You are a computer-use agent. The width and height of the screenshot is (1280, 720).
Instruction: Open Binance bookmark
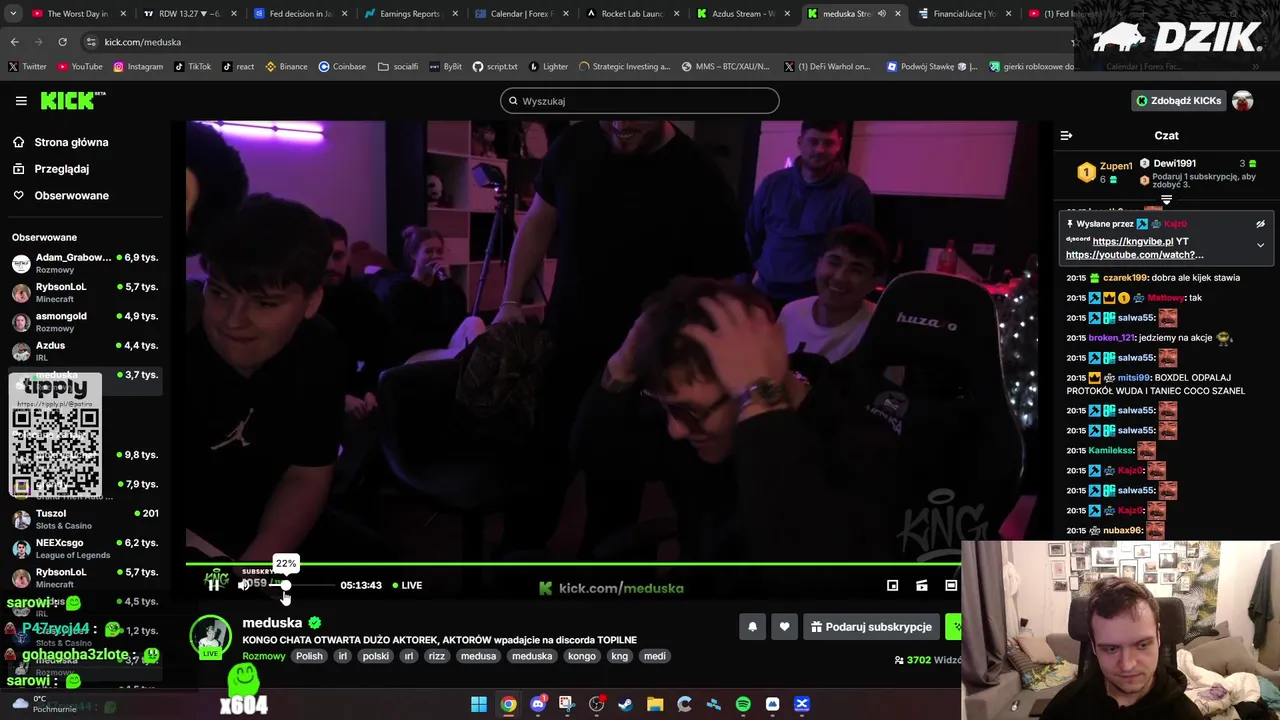[286, 67]
